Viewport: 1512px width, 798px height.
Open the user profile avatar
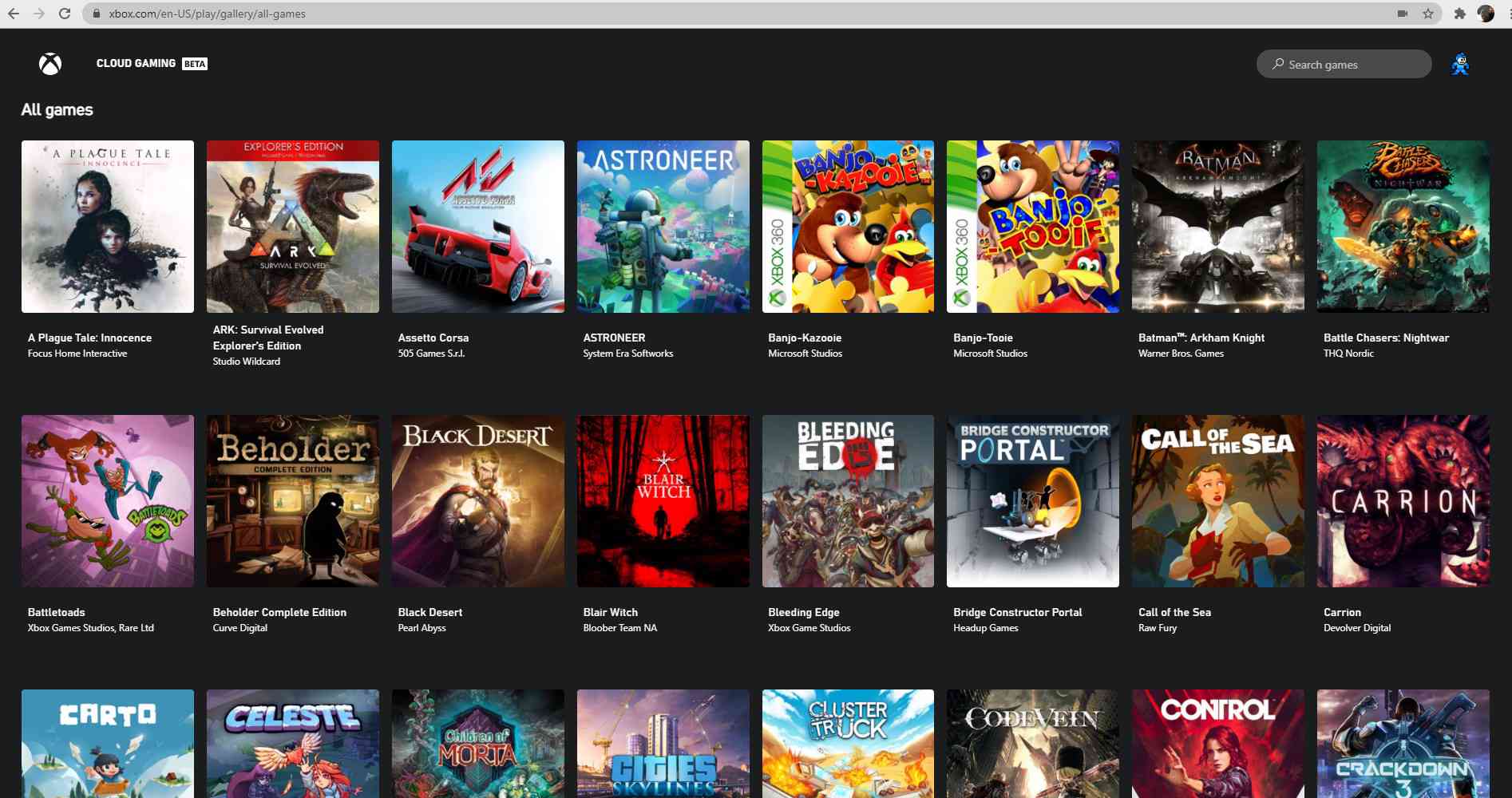click(x=1460, y=64)
